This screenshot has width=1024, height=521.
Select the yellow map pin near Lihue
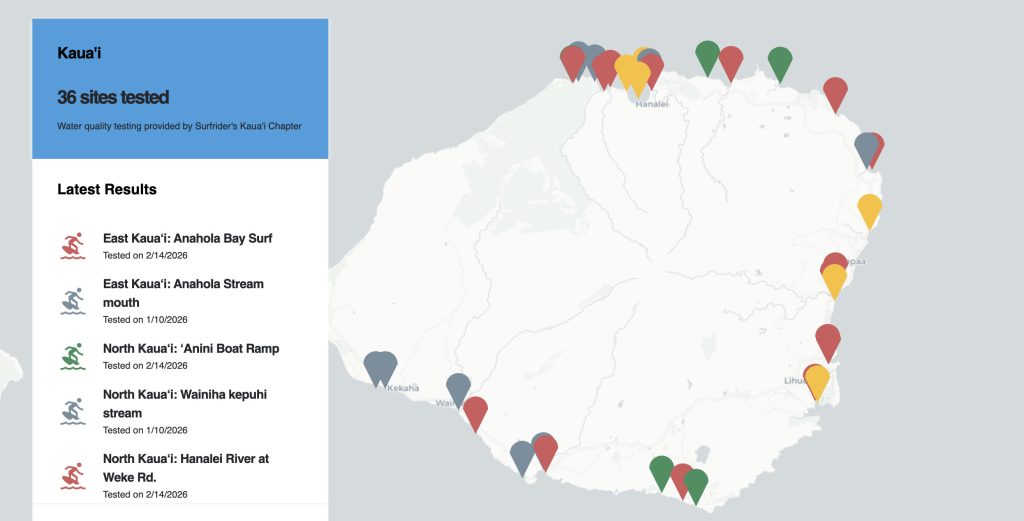point(818,381)
